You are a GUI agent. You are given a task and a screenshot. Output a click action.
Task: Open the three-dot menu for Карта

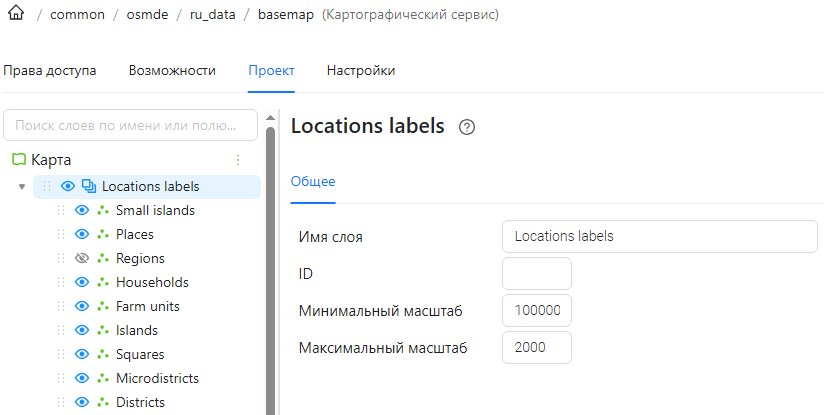238,160
